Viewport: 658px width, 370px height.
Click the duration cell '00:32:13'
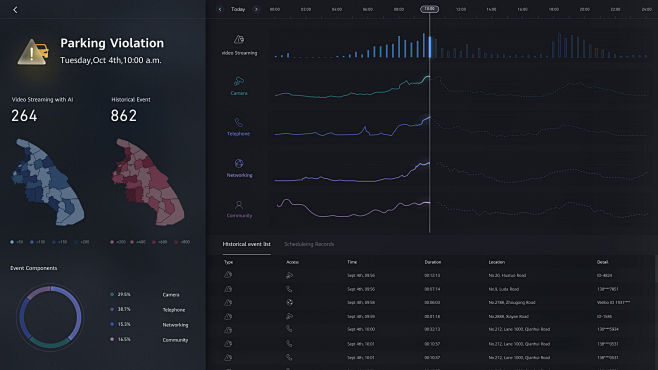432,330
